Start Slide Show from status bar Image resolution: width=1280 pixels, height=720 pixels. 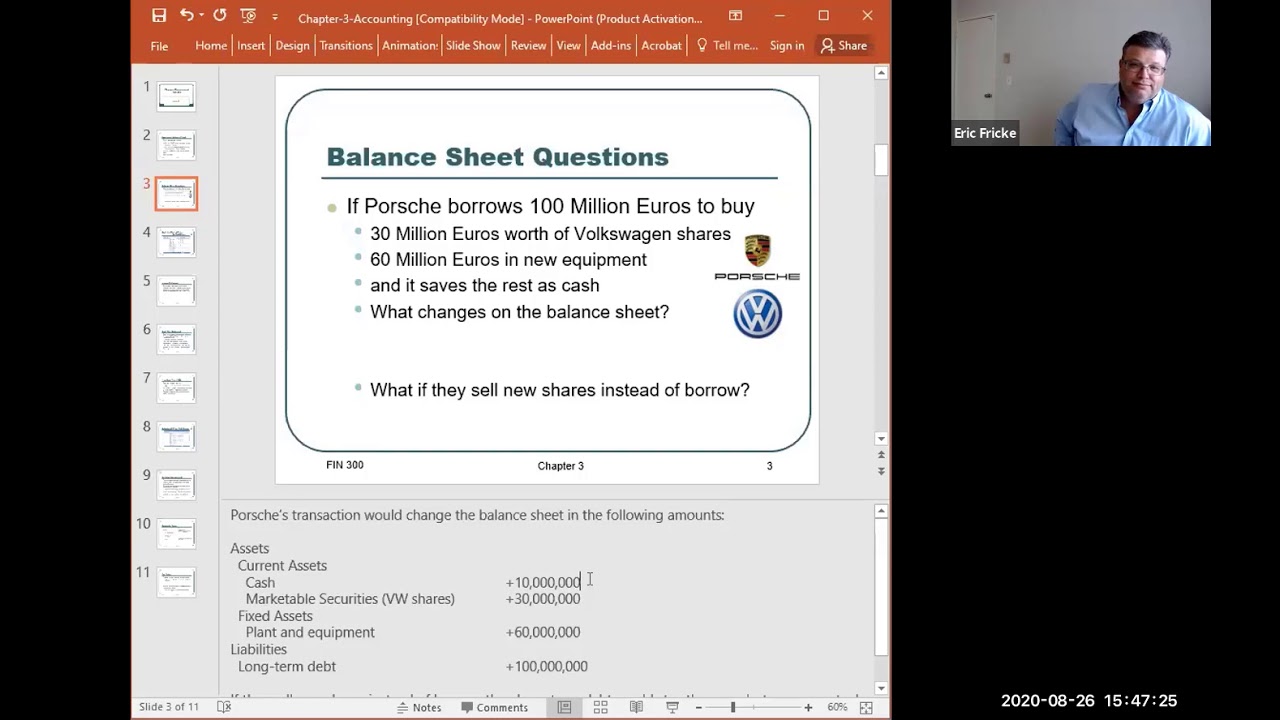[x=672, y=707]
